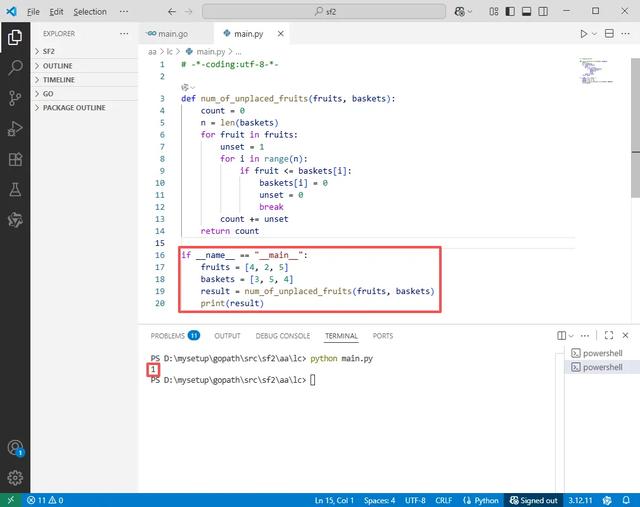Switch to the DEBUG CONSOLE tab
Screen dimensions: 640x507
tap(283, 336)
